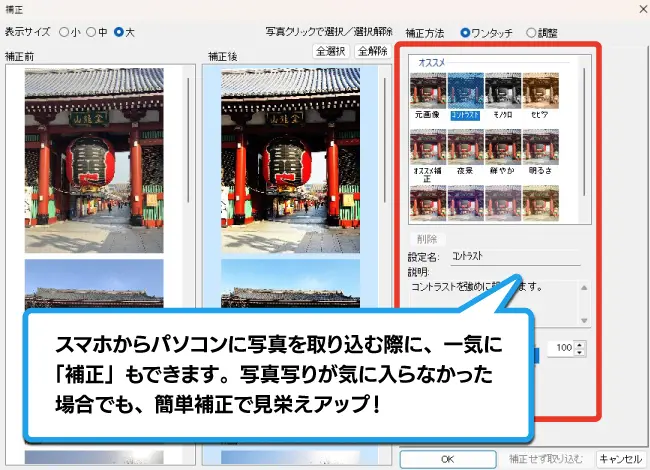
Task: Select the 中 display size radio button
Action: 91,32
